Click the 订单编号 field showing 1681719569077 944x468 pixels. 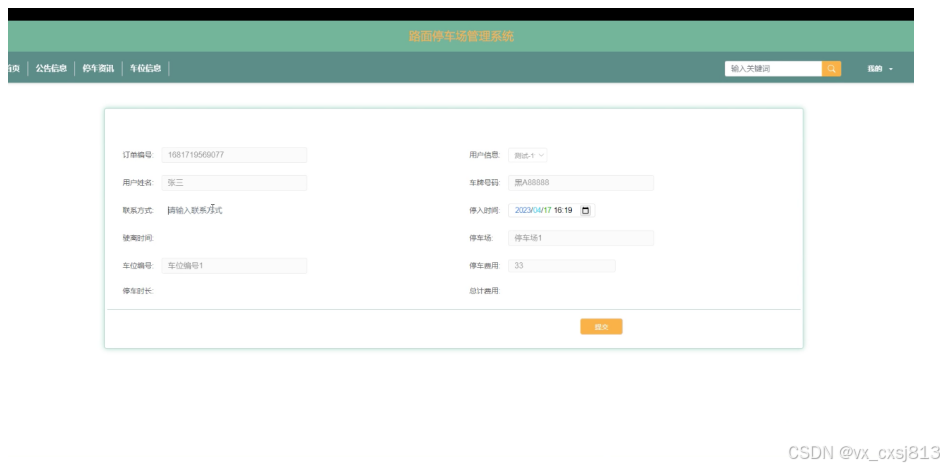234,155
